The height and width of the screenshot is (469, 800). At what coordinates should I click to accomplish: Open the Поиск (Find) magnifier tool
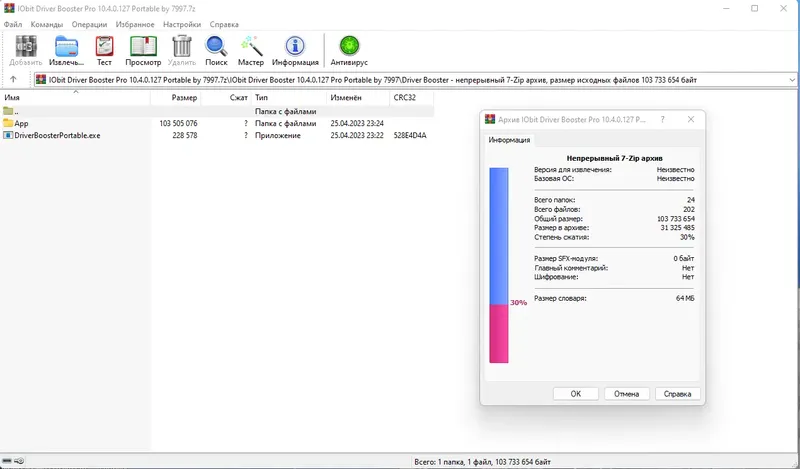(x=216, y=46)
